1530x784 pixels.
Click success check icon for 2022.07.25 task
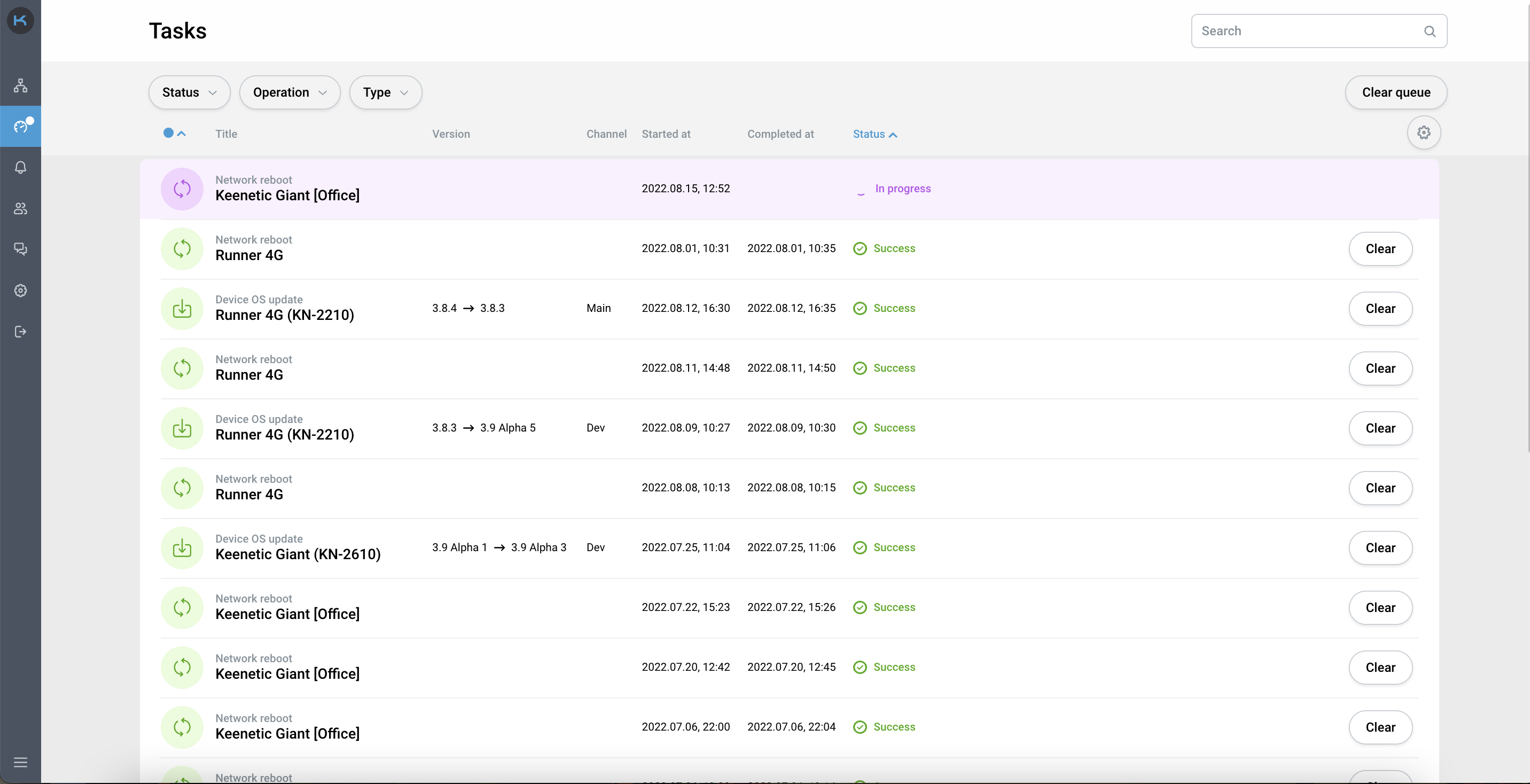click(x=860, y=547)
